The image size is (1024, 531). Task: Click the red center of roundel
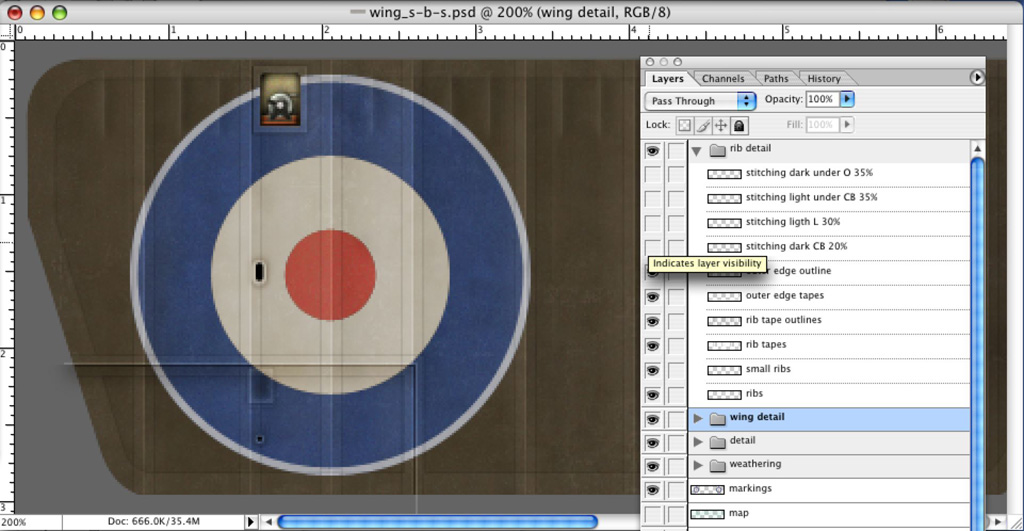point(330,275)
